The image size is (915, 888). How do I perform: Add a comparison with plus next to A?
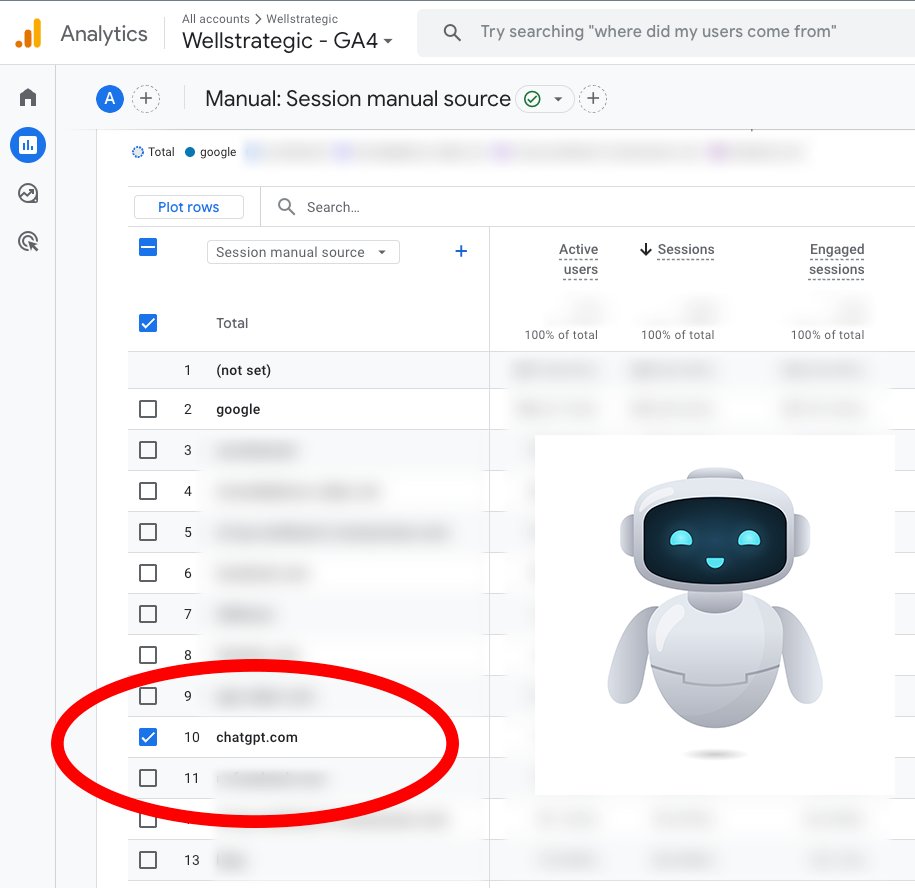pos(146,99)
